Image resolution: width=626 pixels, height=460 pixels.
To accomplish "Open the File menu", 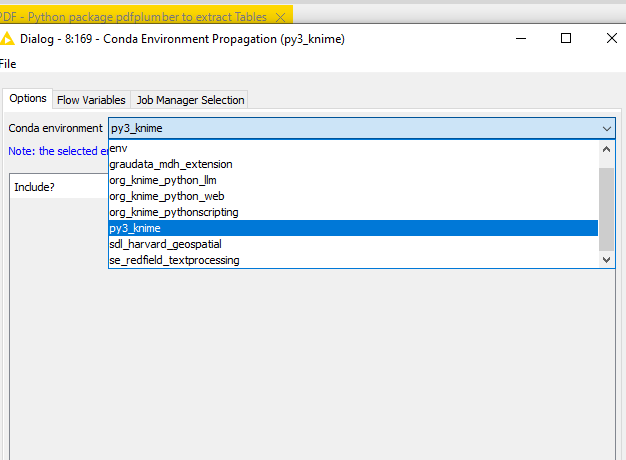I will pyautogui.click(x=8, y=64).
